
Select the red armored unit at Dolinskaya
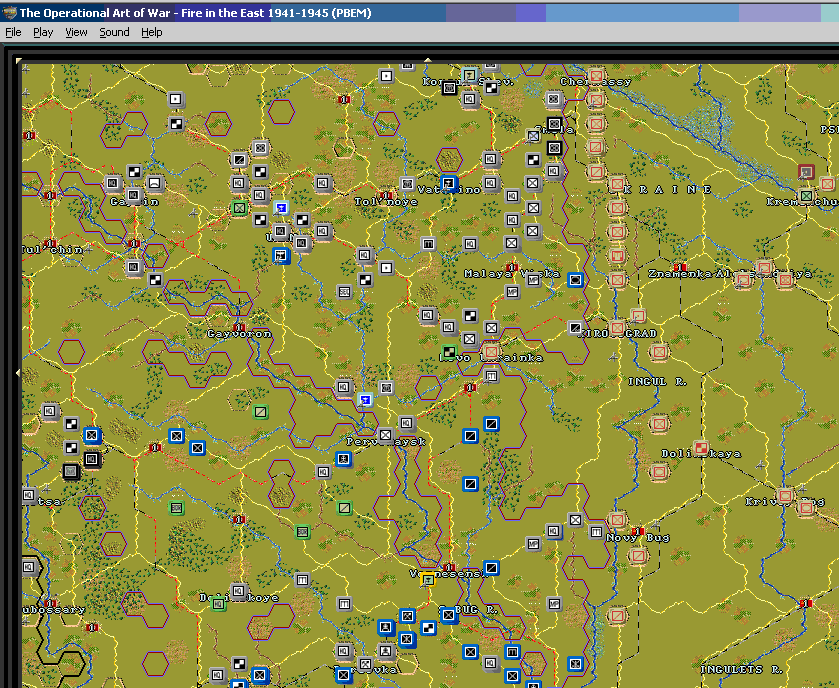click(x=701, y=447)
